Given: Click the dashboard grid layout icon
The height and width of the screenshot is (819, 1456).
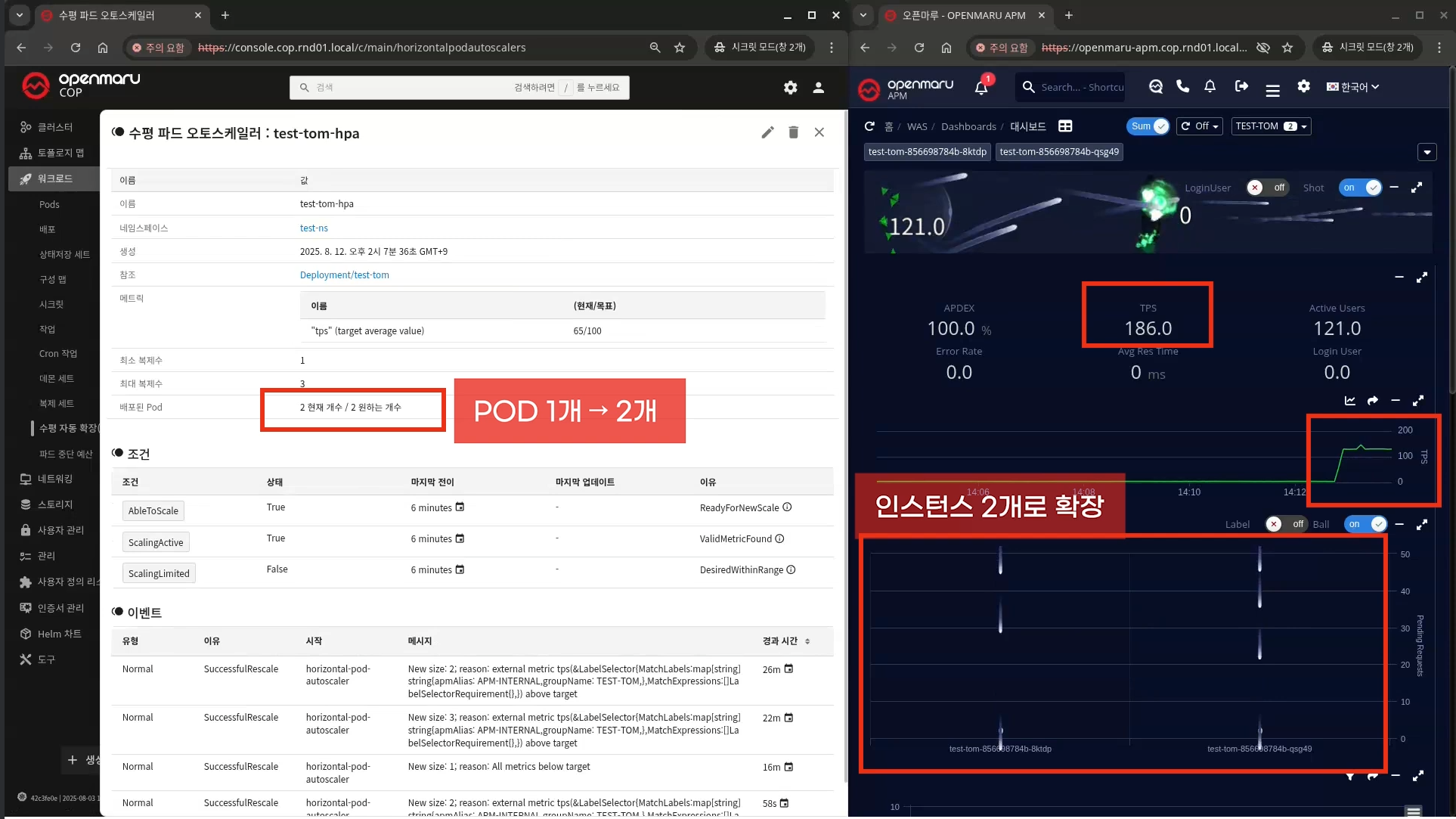Looking at the screenshot, I should click(1065, 126).
